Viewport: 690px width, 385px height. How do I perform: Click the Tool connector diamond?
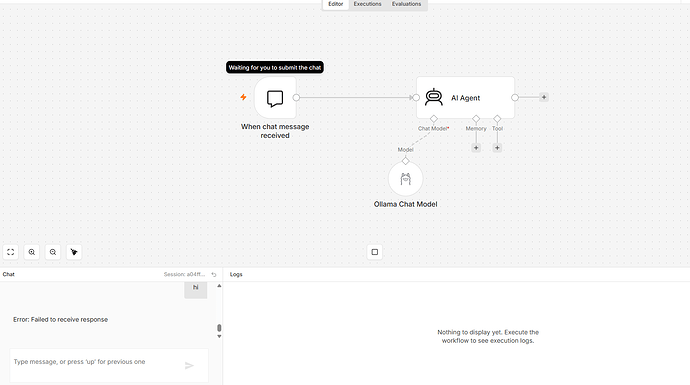(x=497, y=119)
